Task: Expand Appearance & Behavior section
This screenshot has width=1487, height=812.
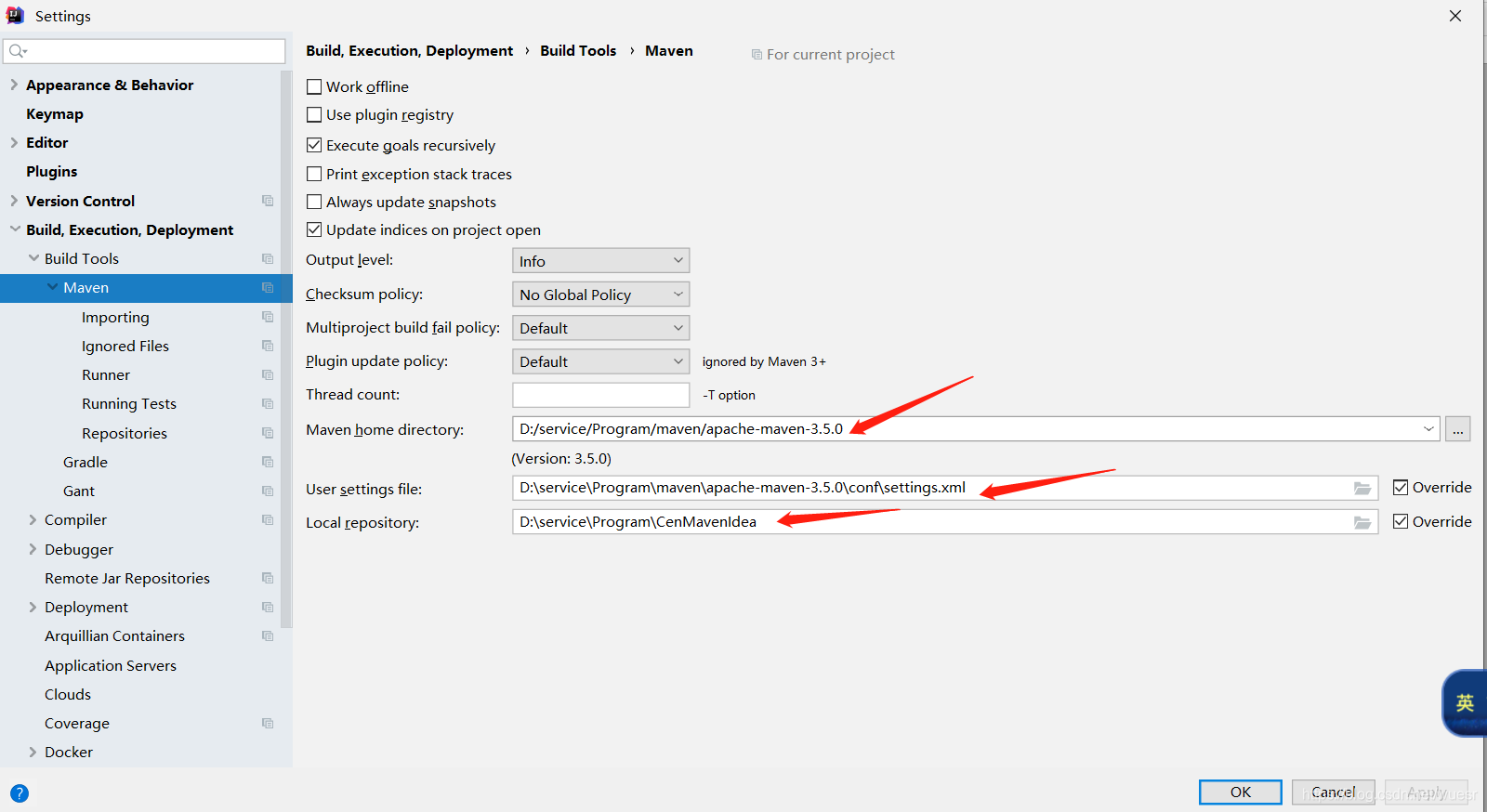Action: tap(14, 85)
